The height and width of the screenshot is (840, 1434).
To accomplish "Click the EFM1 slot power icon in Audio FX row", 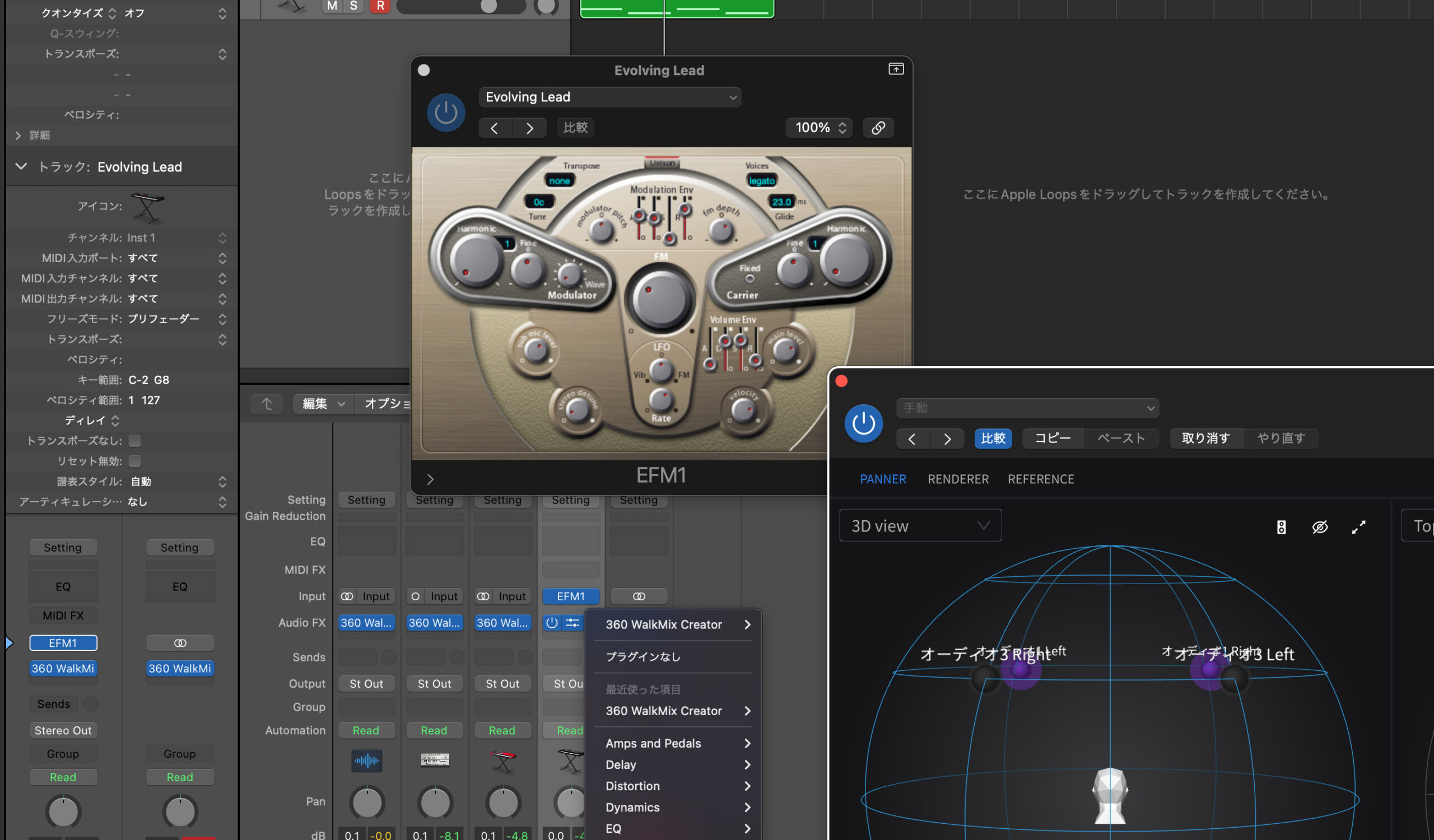I will (552, 623).
